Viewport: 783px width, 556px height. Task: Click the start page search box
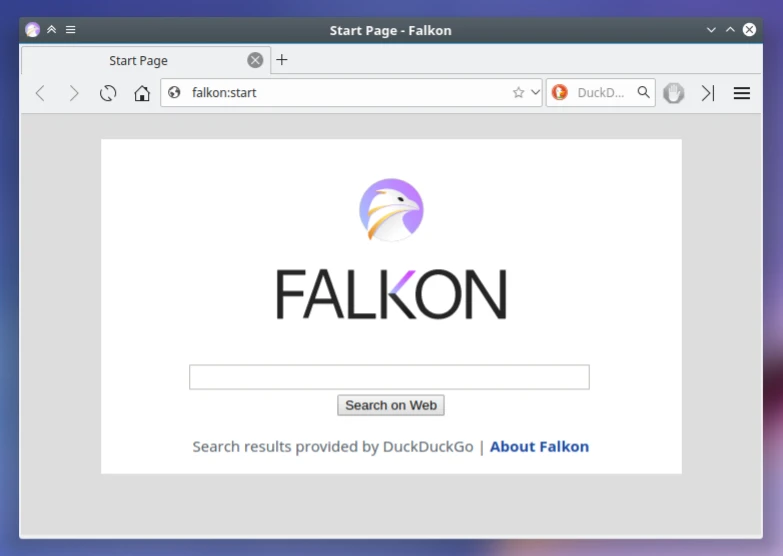click(389, 377)
